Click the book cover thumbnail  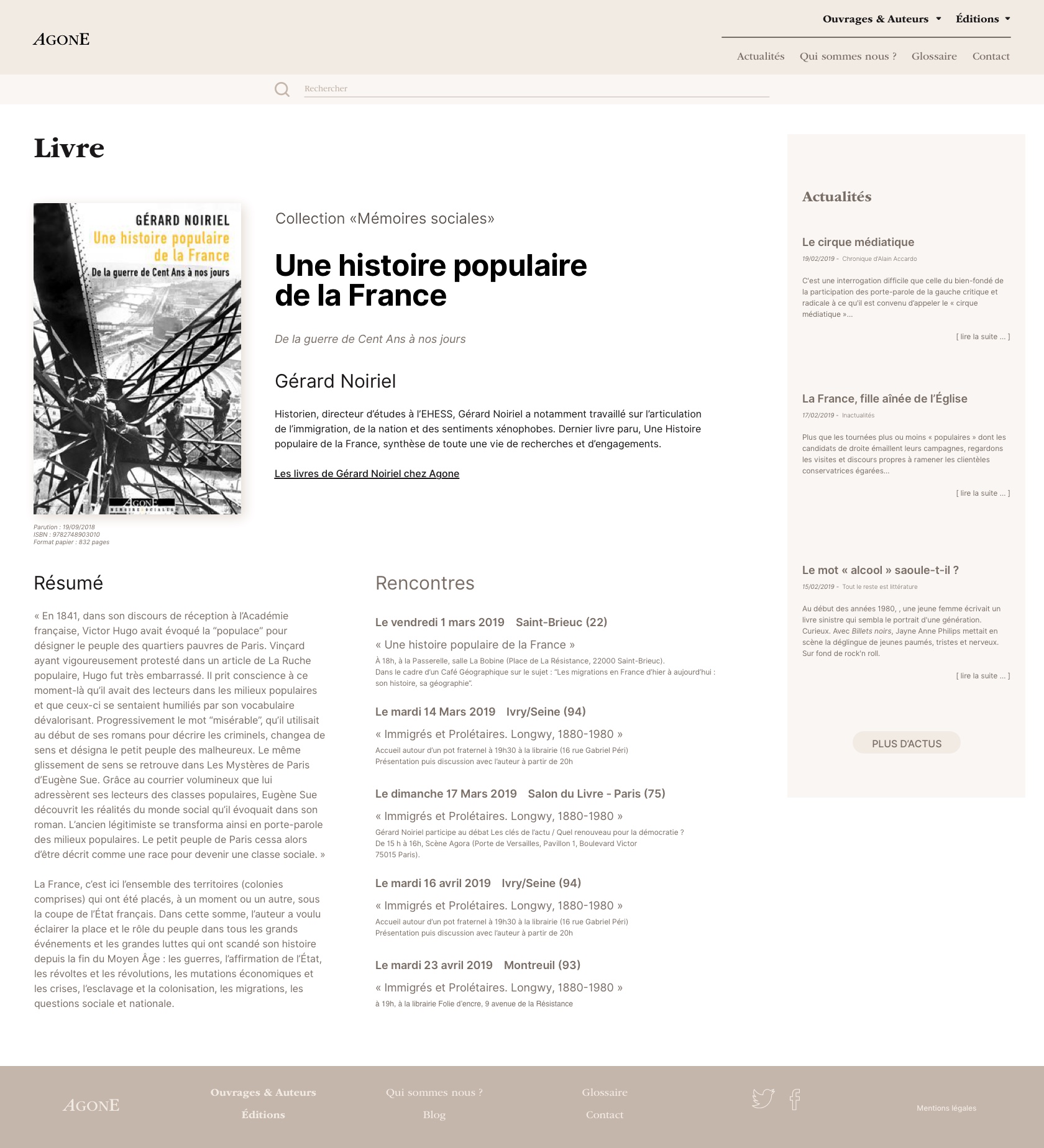pyautogui.click(x=137, y=358)
